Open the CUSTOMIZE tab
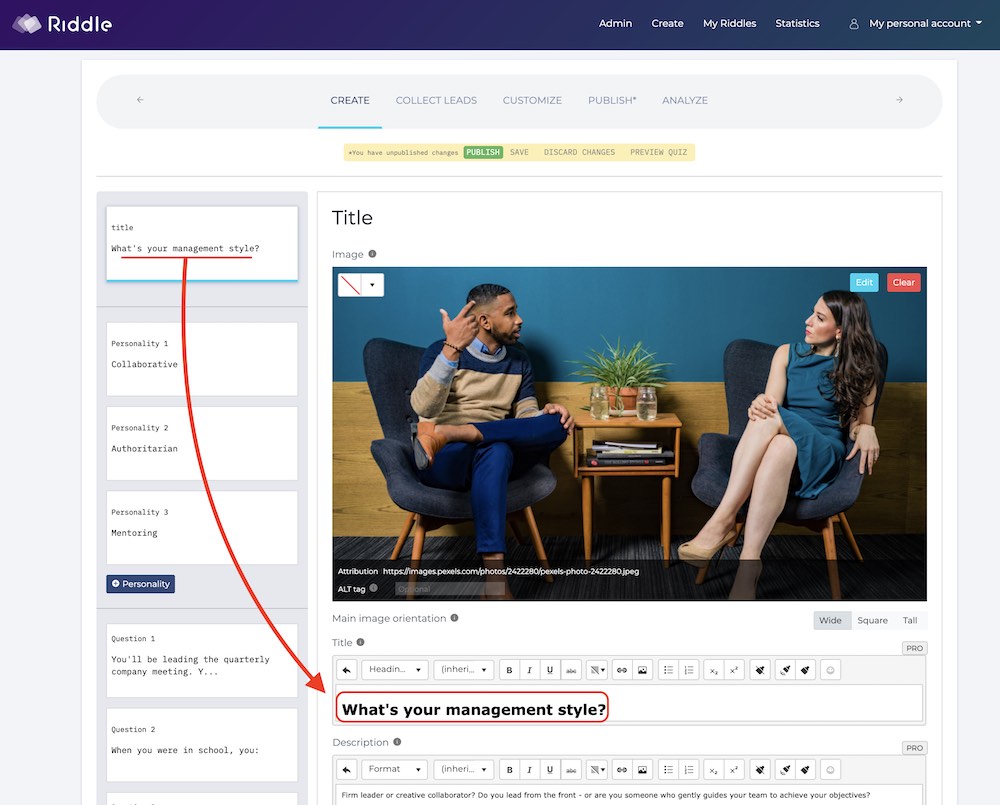This screenshot has height=805, width=1000. pos(532,100)
